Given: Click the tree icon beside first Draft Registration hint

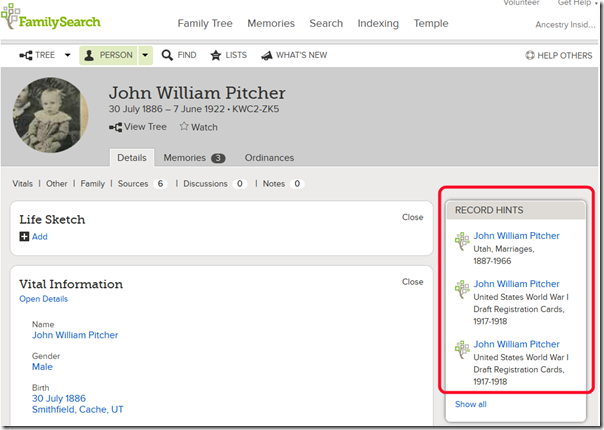Looking at the screenshot, I should point(462,289).
